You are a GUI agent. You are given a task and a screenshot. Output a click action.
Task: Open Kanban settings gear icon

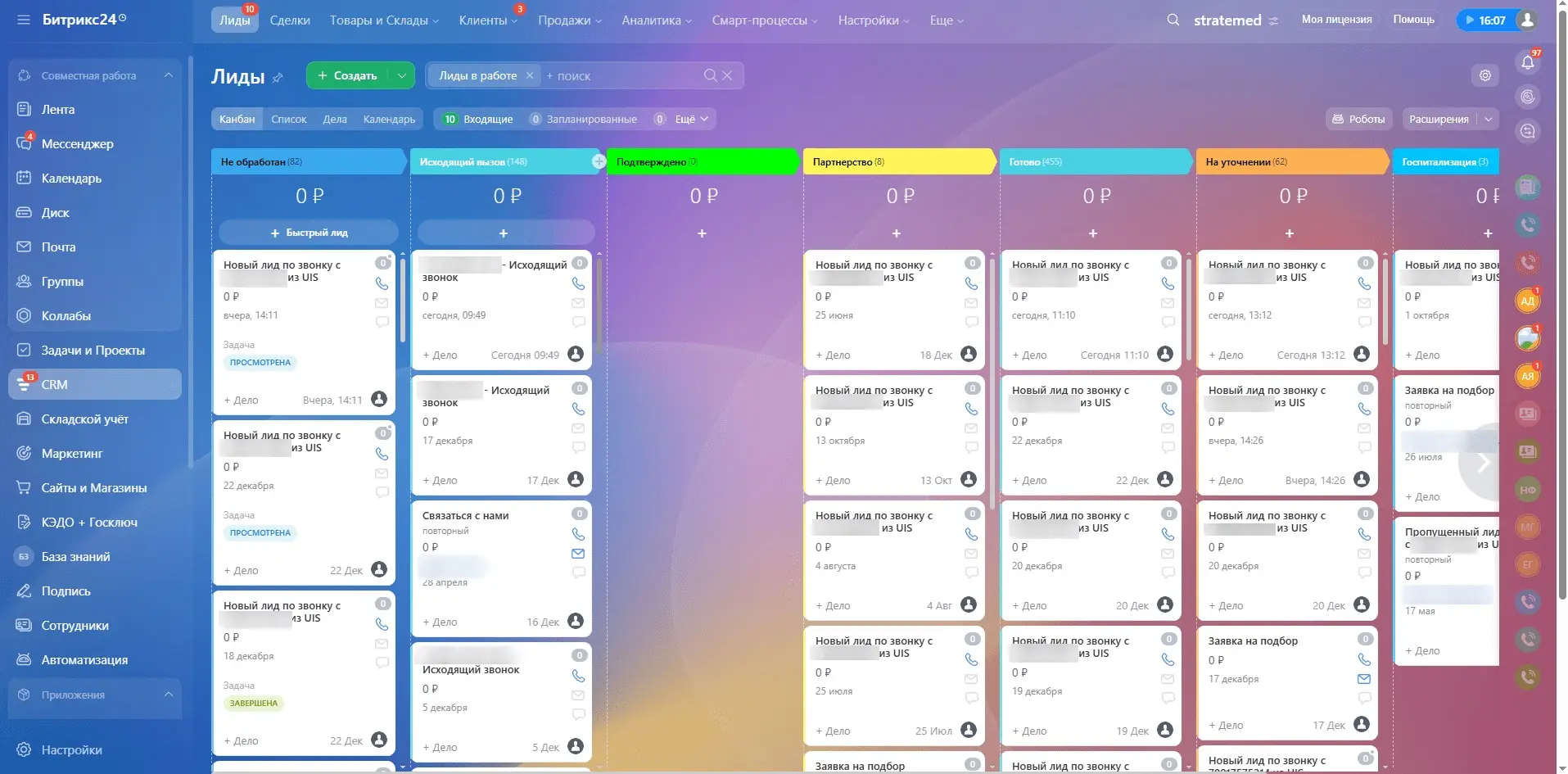click(1484, 75)
